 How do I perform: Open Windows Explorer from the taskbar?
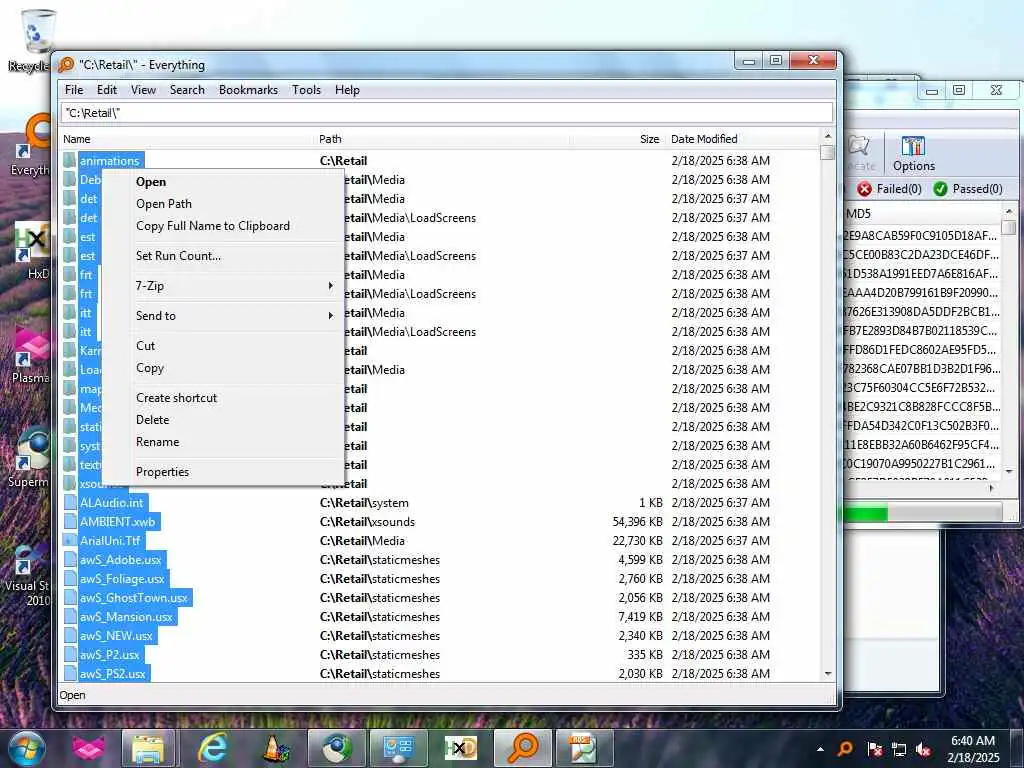point(148,749)
